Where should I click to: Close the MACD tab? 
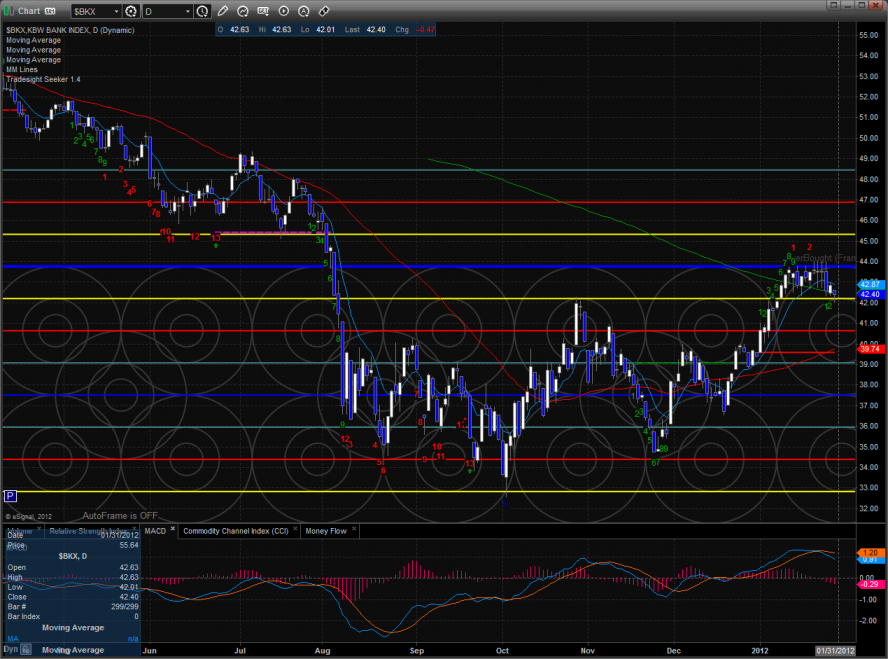173,529
